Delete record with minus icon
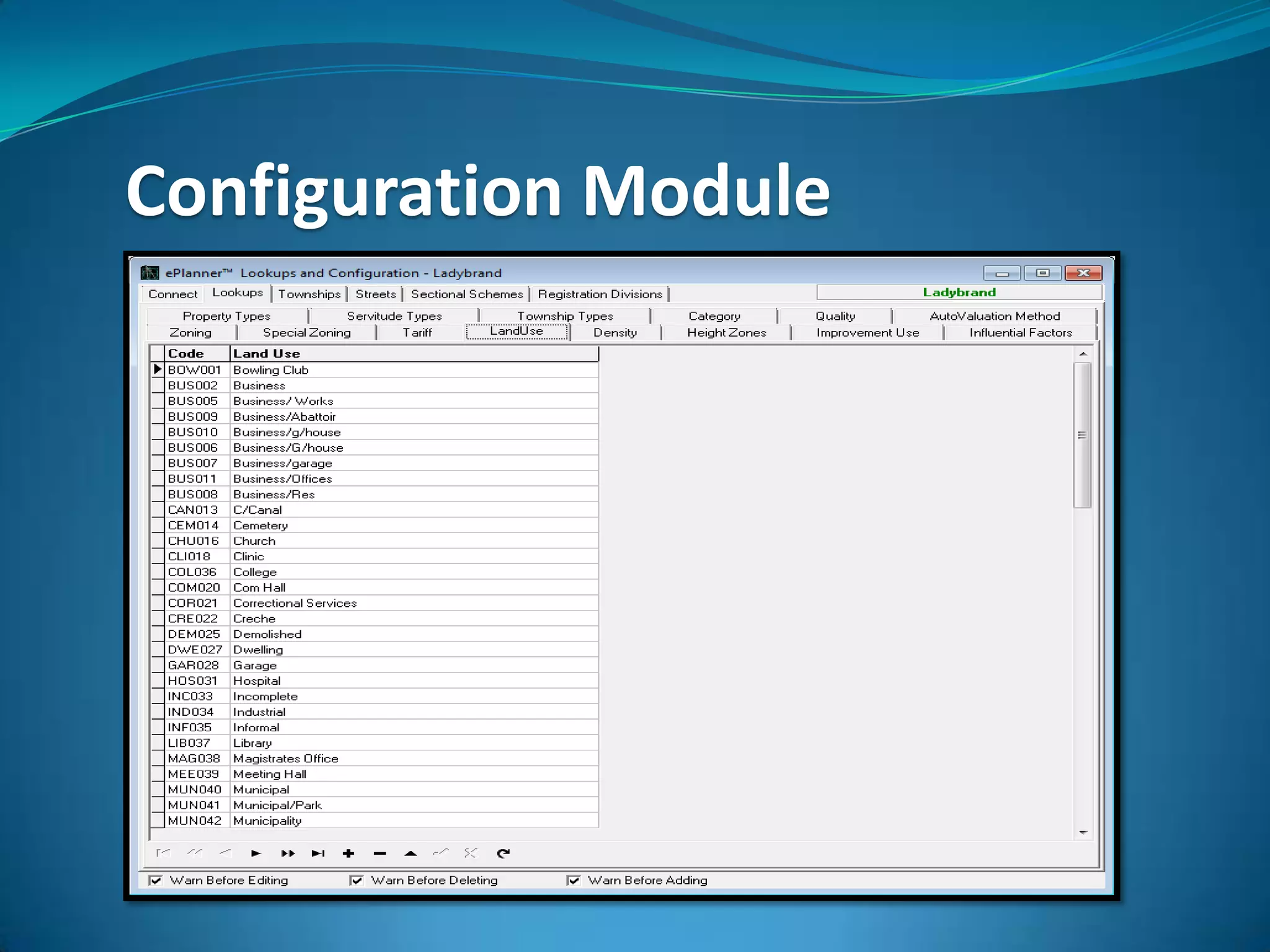 click(380, 853)
